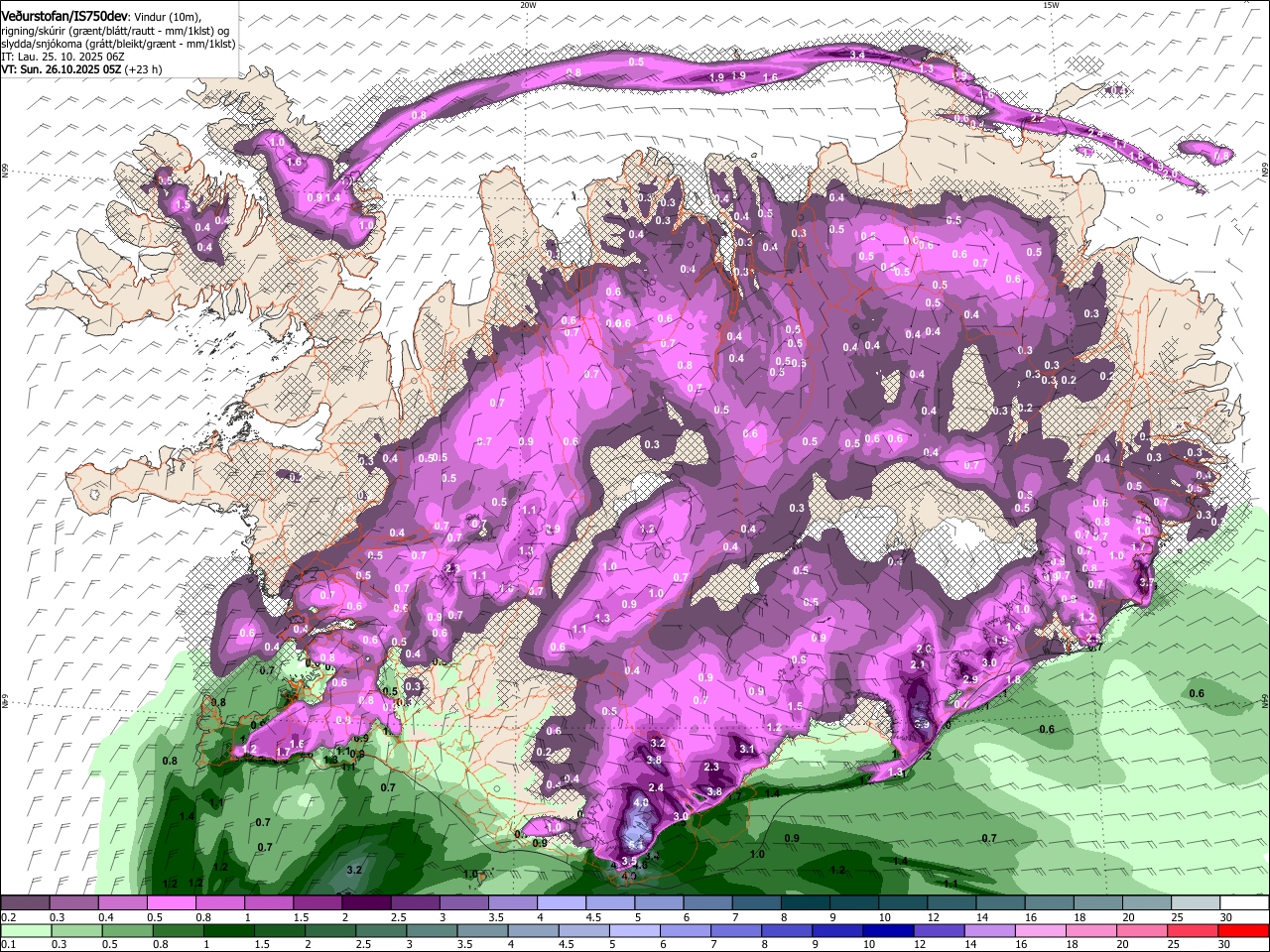Image resolution: width=1270 pixels, height=952 pixels.
Task: Click the red swatch labeled 30 on rain scale
Action: (x=1243, y=930)
